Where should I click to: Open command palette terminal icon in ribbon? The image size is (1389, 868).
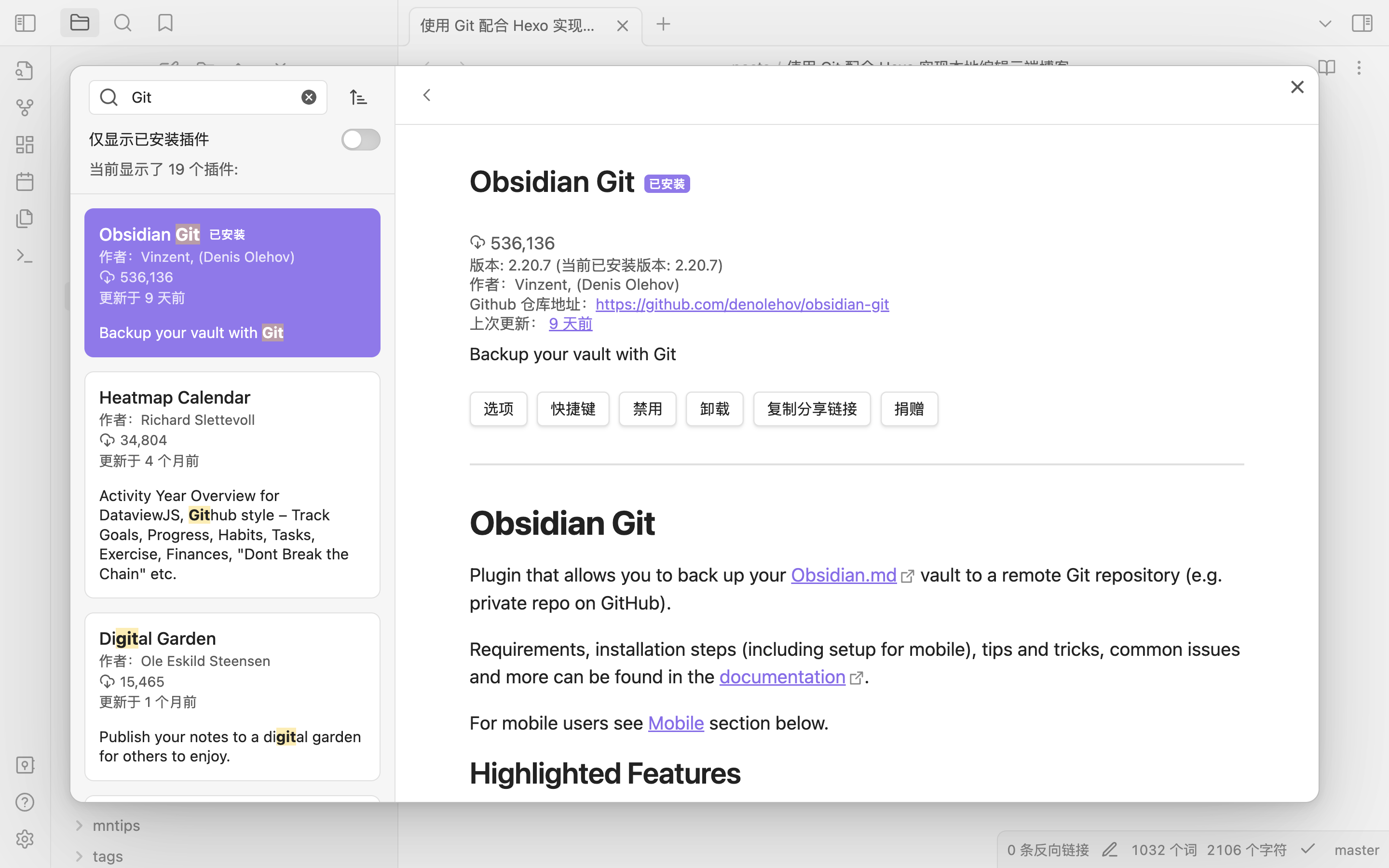[25, 256]
